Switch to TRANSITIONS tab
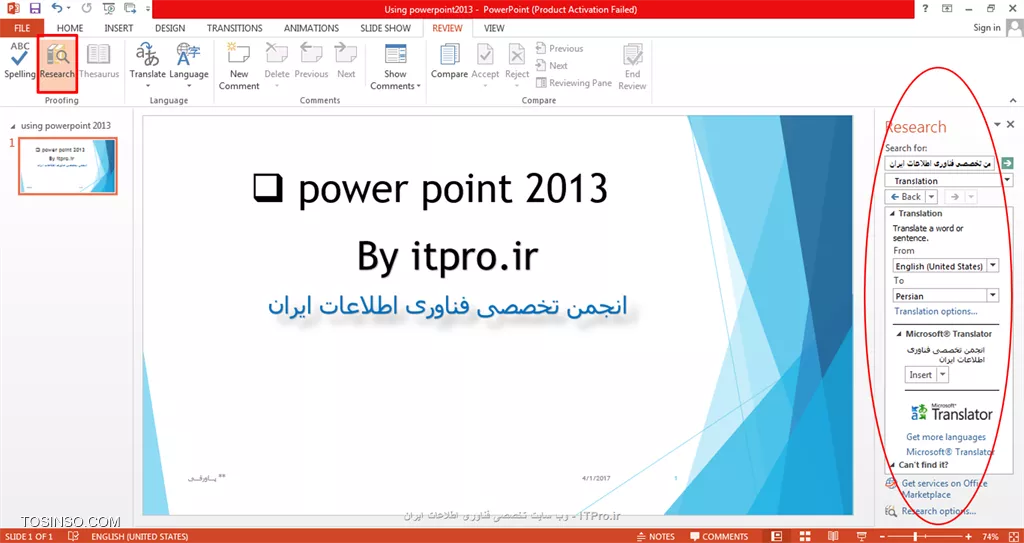1024x543 pixels. 234,28
